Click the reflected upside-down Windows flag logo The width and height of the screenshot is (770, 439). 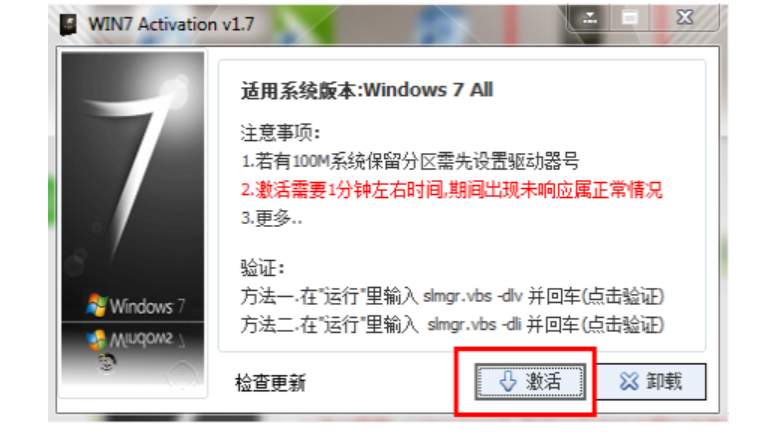coord(97,339)
